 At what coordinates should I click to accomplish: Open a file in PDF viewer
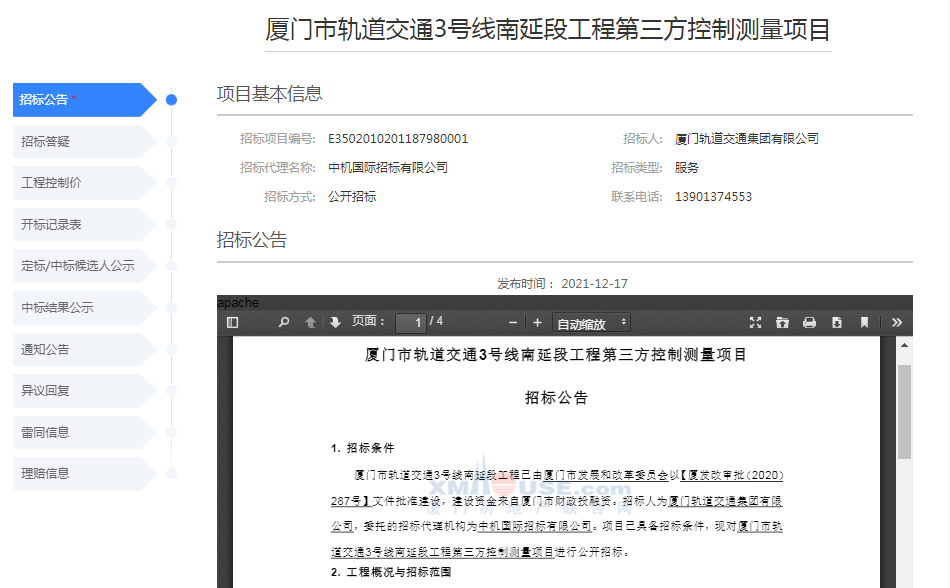782,323
